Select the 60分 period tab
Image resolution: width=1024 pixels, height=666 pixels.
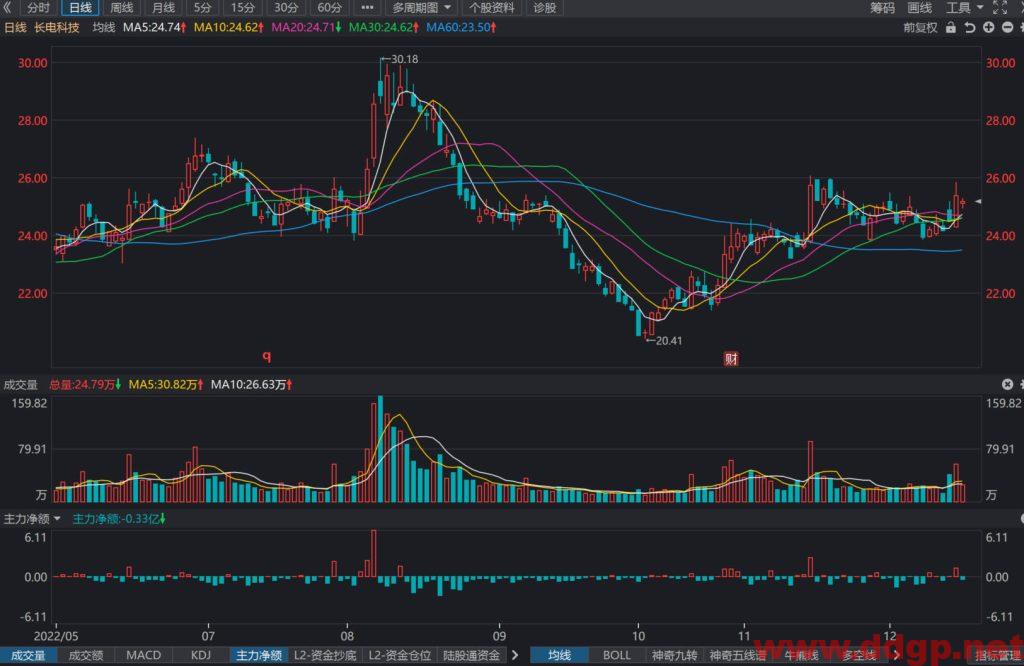tap(329, 8)
